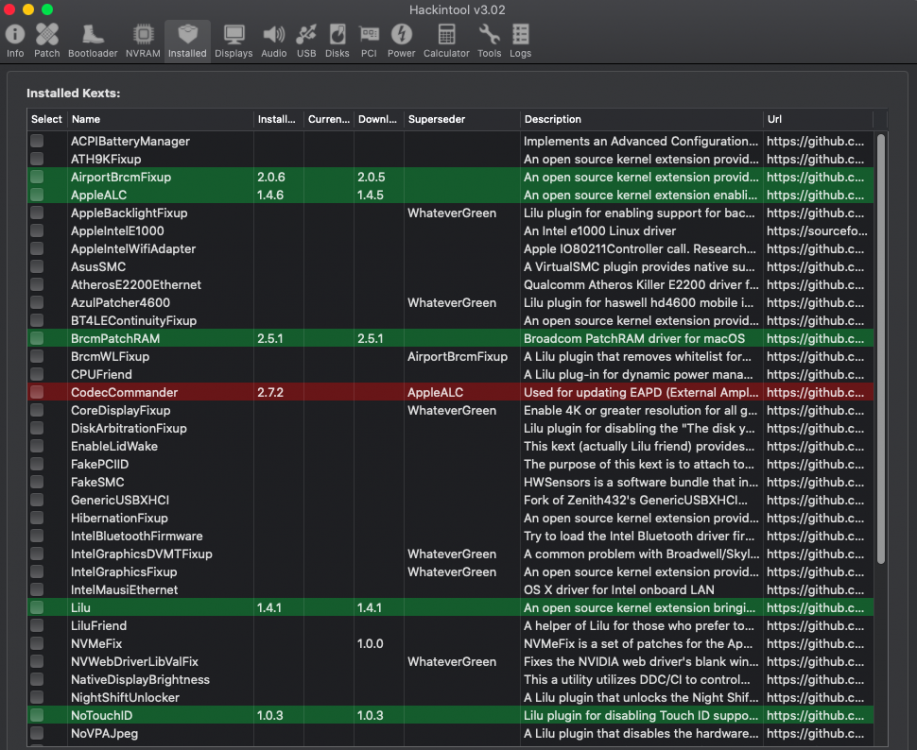Select the NativeDisplayBrightness row name

coord(140,679)
